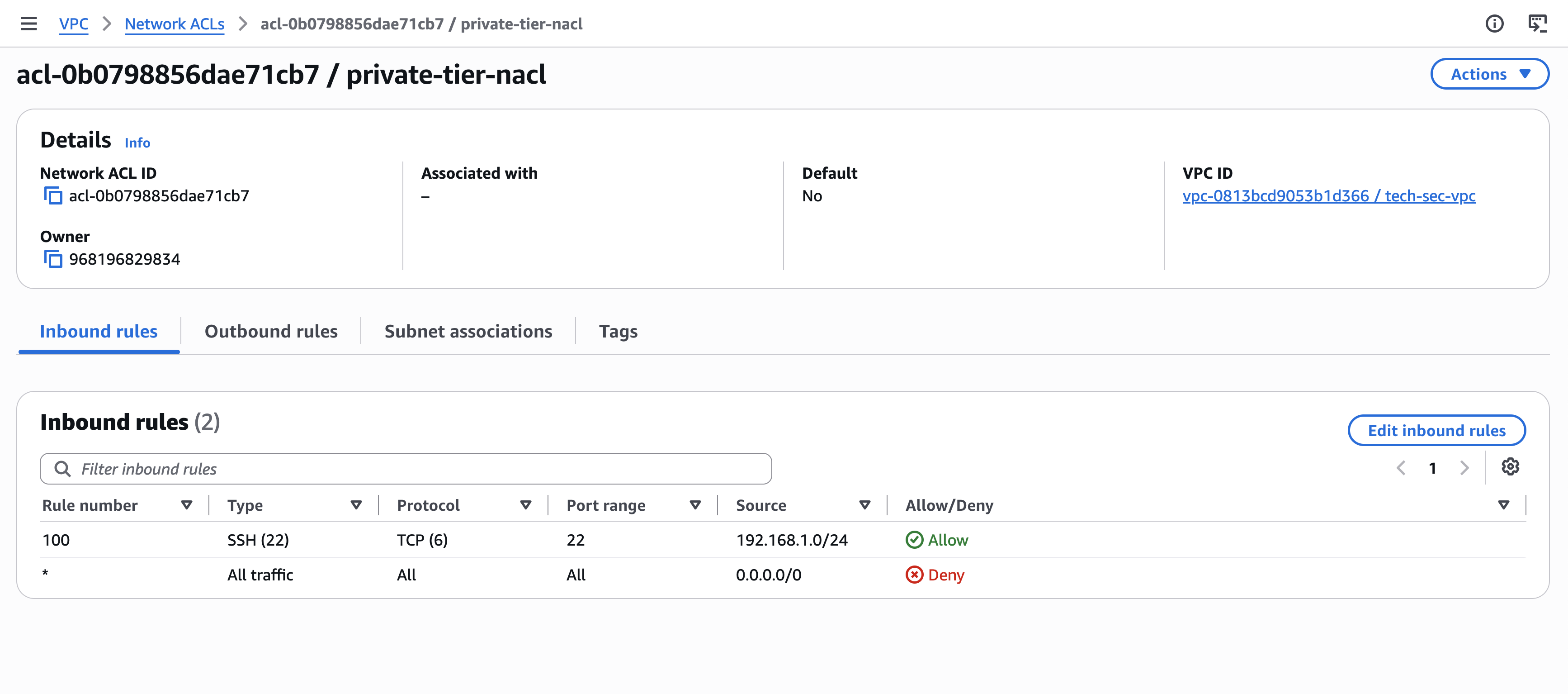Click the green Allow status icon

click(914, 541)
